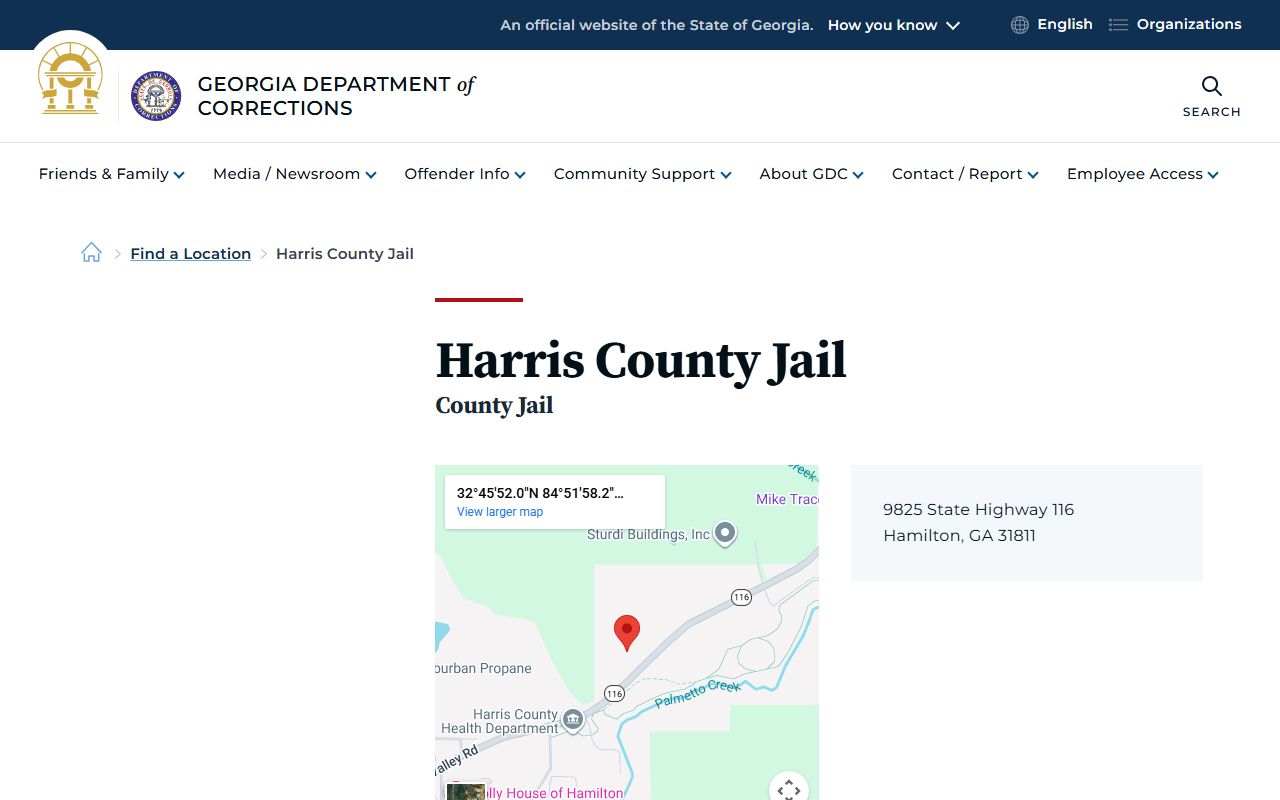Click Hamilton, GA 31811 text
The width and height of the screenshot is (1280, 800).
(959, 536)
